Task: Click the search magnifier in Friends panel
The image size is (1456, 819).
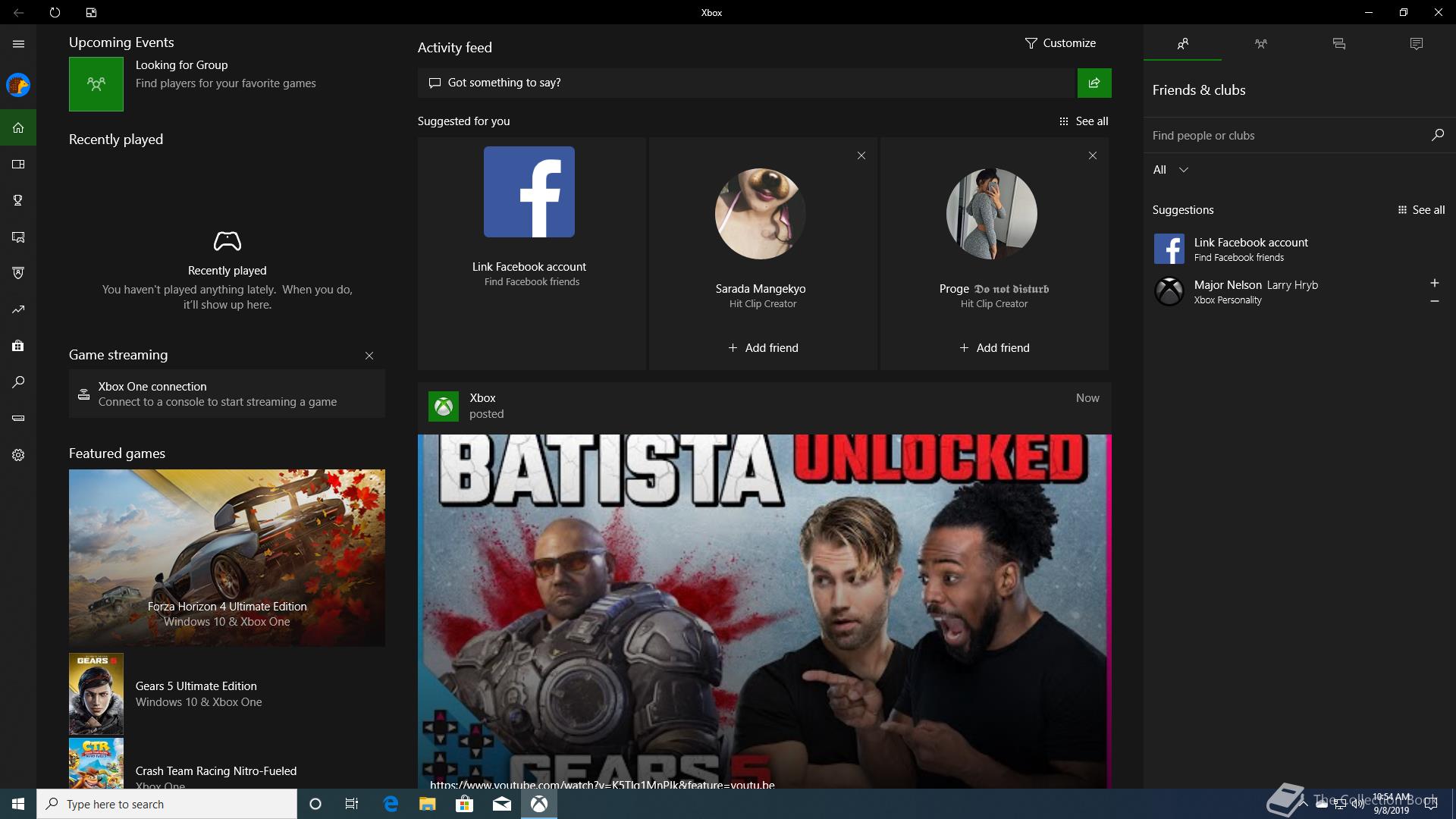Action: coord(1437,135)
